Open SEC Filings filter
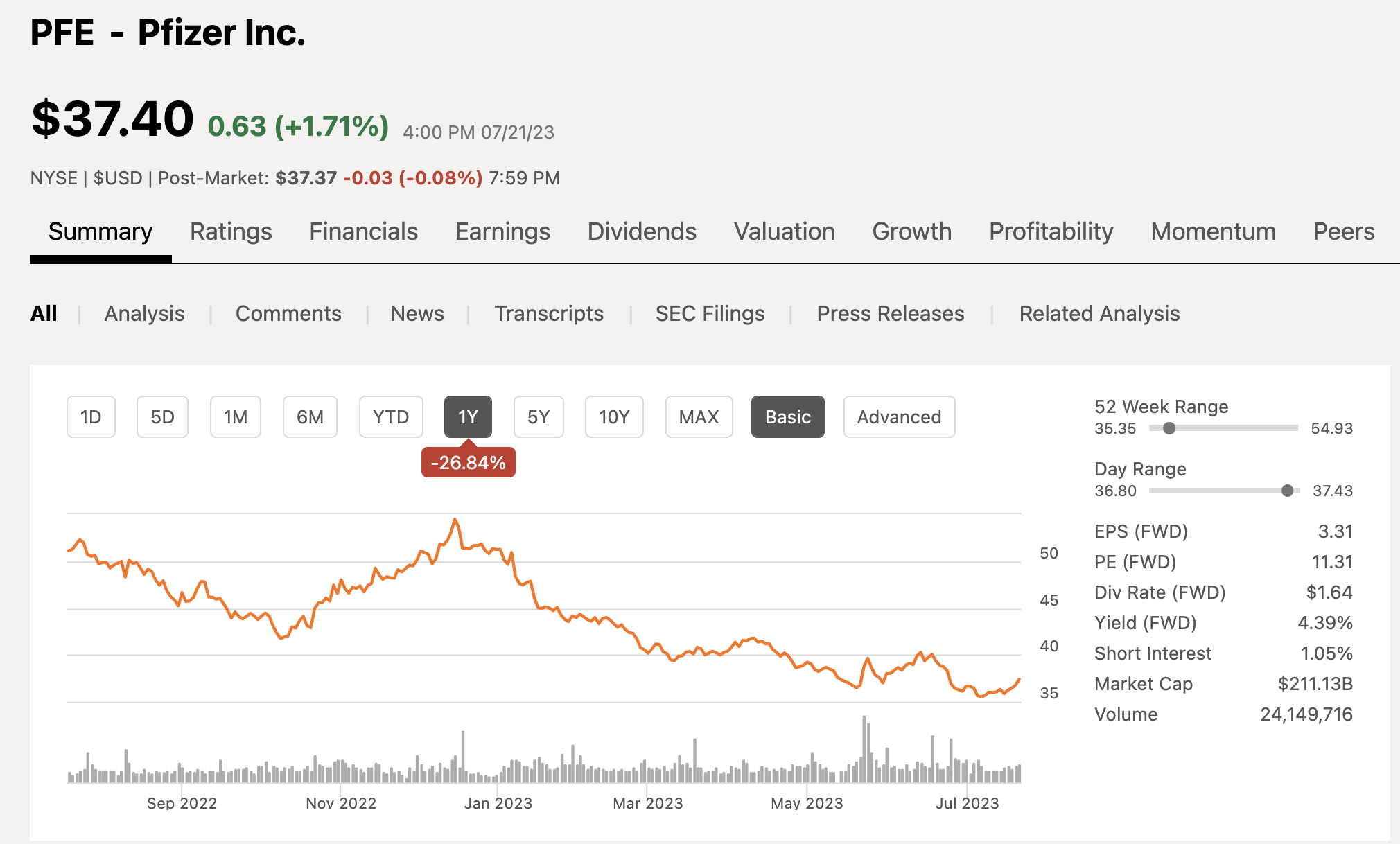 click(x=710, y=313)
